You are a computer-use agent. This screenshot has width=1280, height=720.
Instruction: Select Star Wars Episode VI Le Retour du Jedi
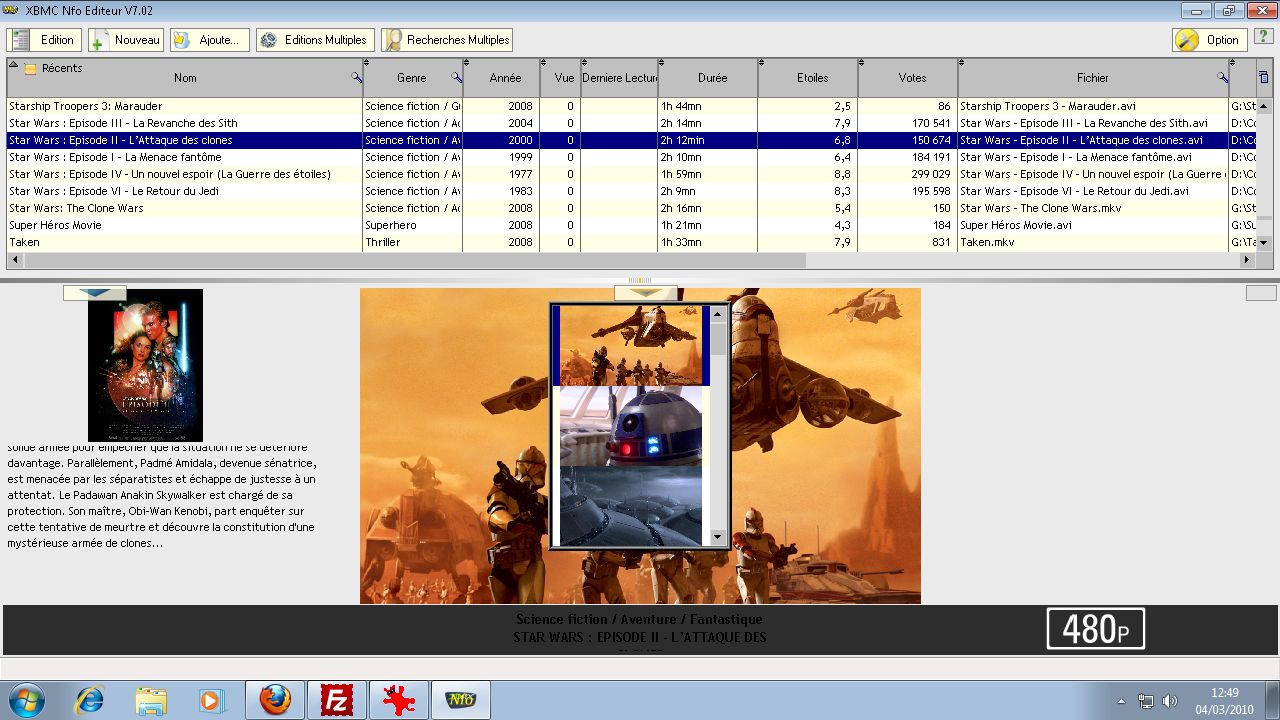point(630,191)
